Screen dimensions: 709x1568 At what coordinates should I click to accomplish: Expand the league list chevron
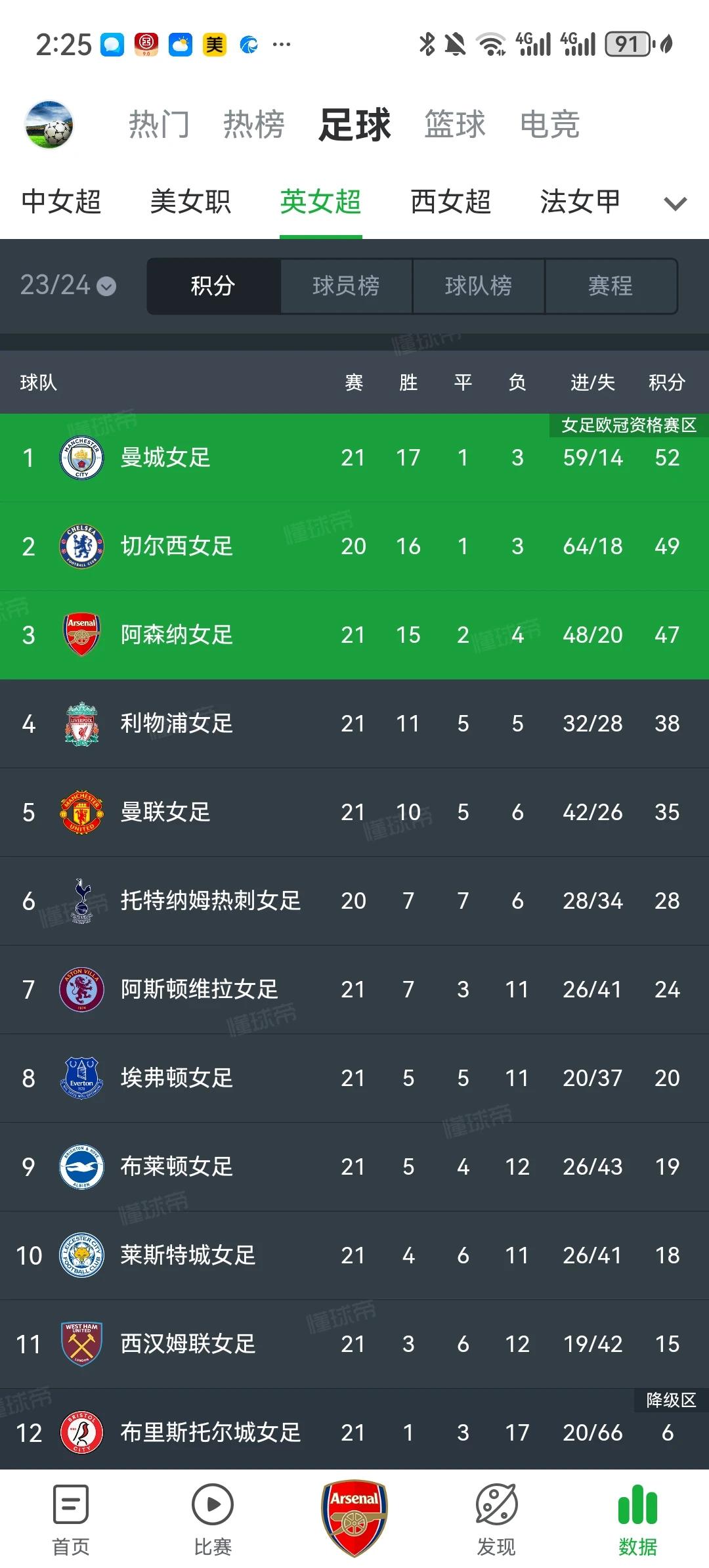coord(675,204)
